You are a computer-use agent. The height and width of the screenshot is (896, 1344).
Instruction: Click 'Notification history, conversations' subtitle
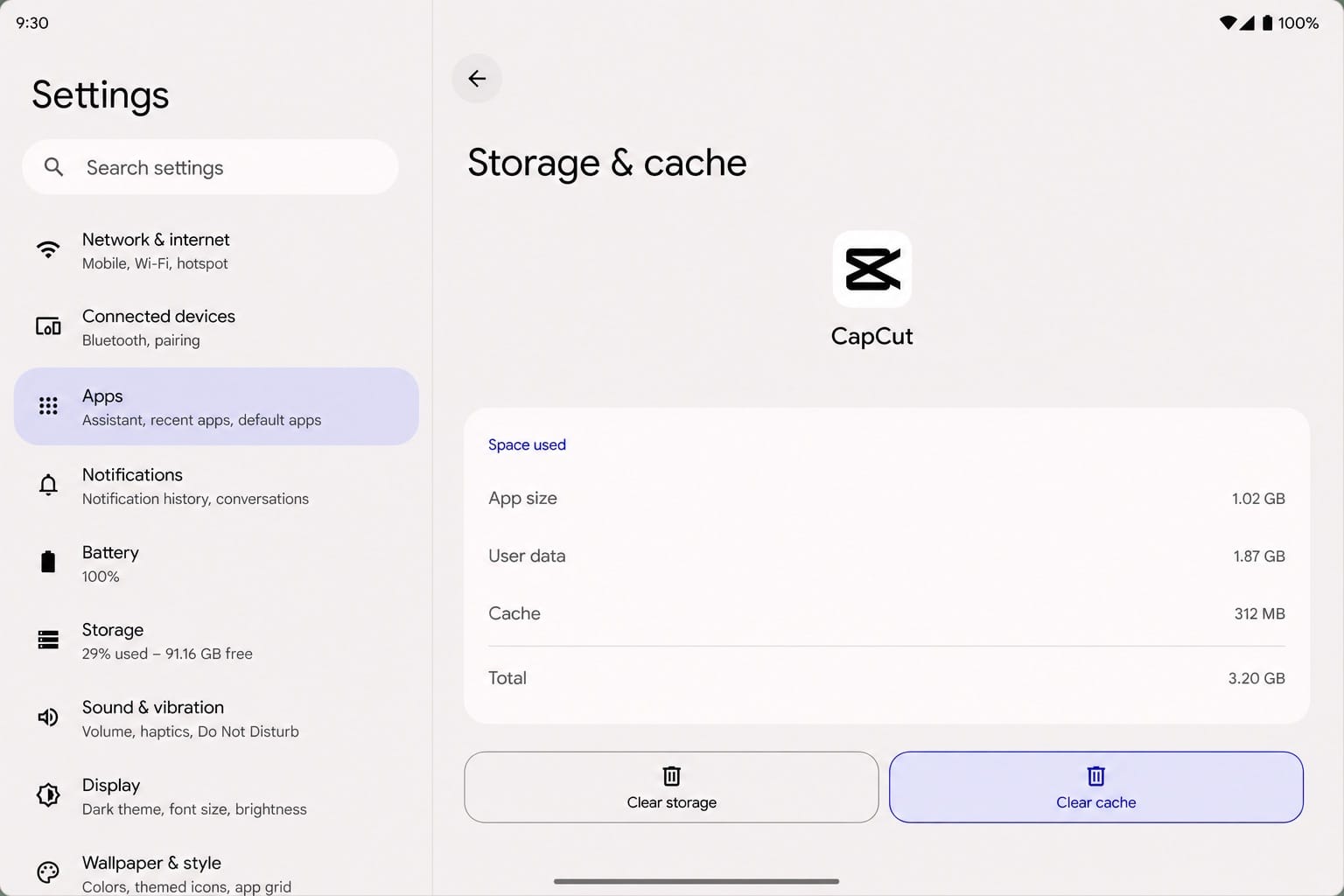click(195, 499)
